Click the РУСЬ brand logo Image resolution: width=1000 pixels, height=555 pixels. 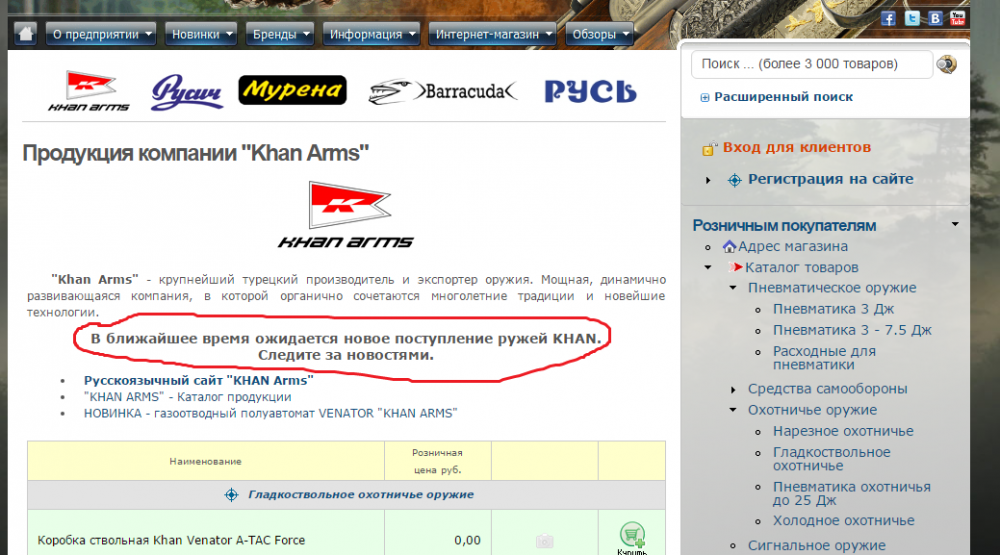pos(590,92)
